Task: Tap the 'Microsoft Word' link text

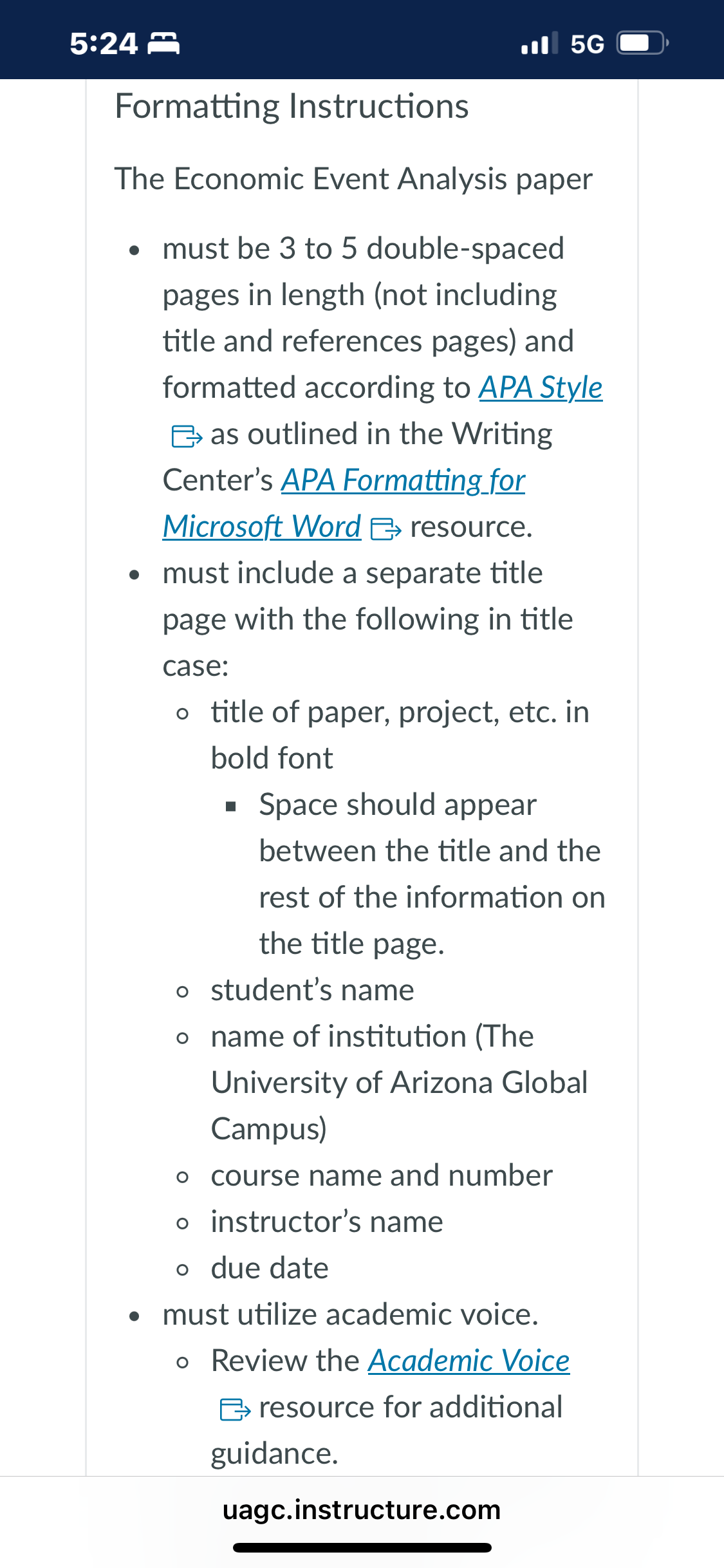Action: [262, 527]
